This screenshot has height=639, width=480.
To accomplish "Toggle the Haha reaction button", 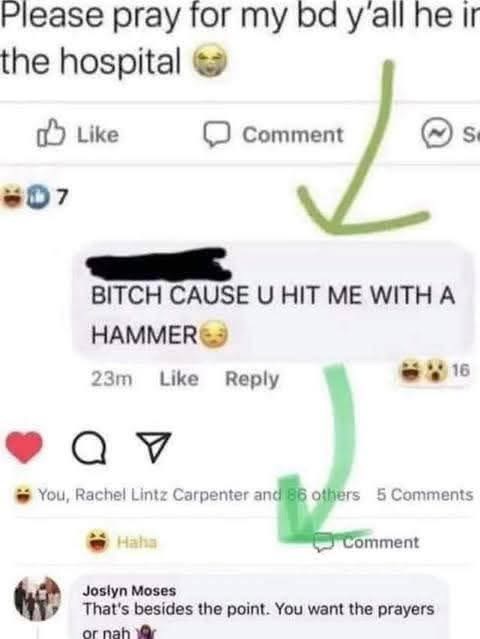I will 121,542.
